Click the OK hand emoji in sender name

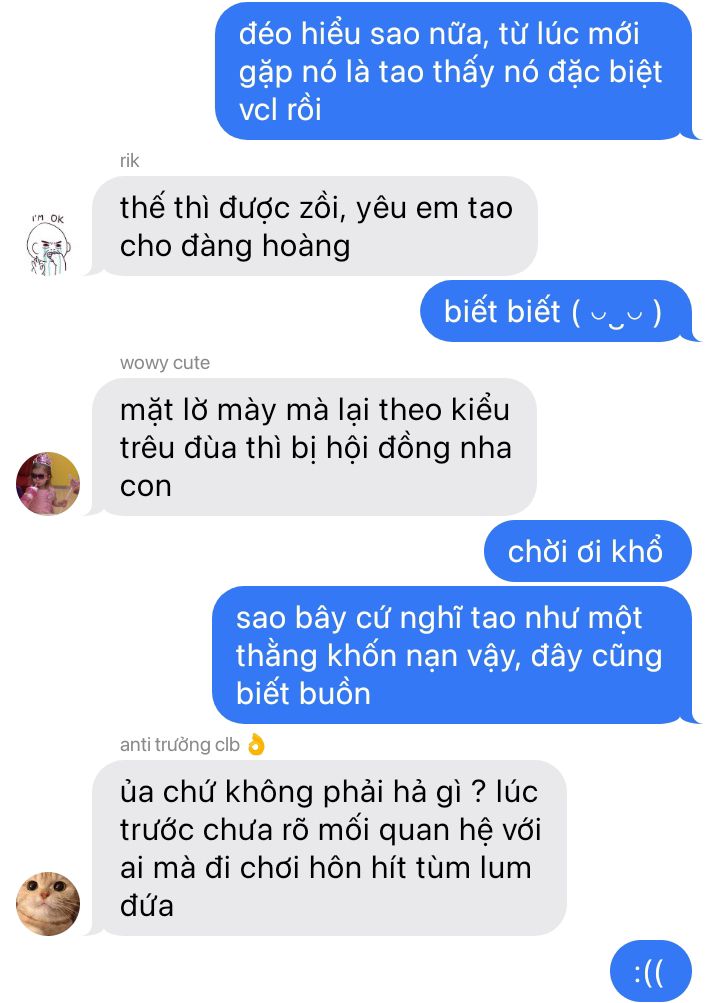tap(256, 745)
